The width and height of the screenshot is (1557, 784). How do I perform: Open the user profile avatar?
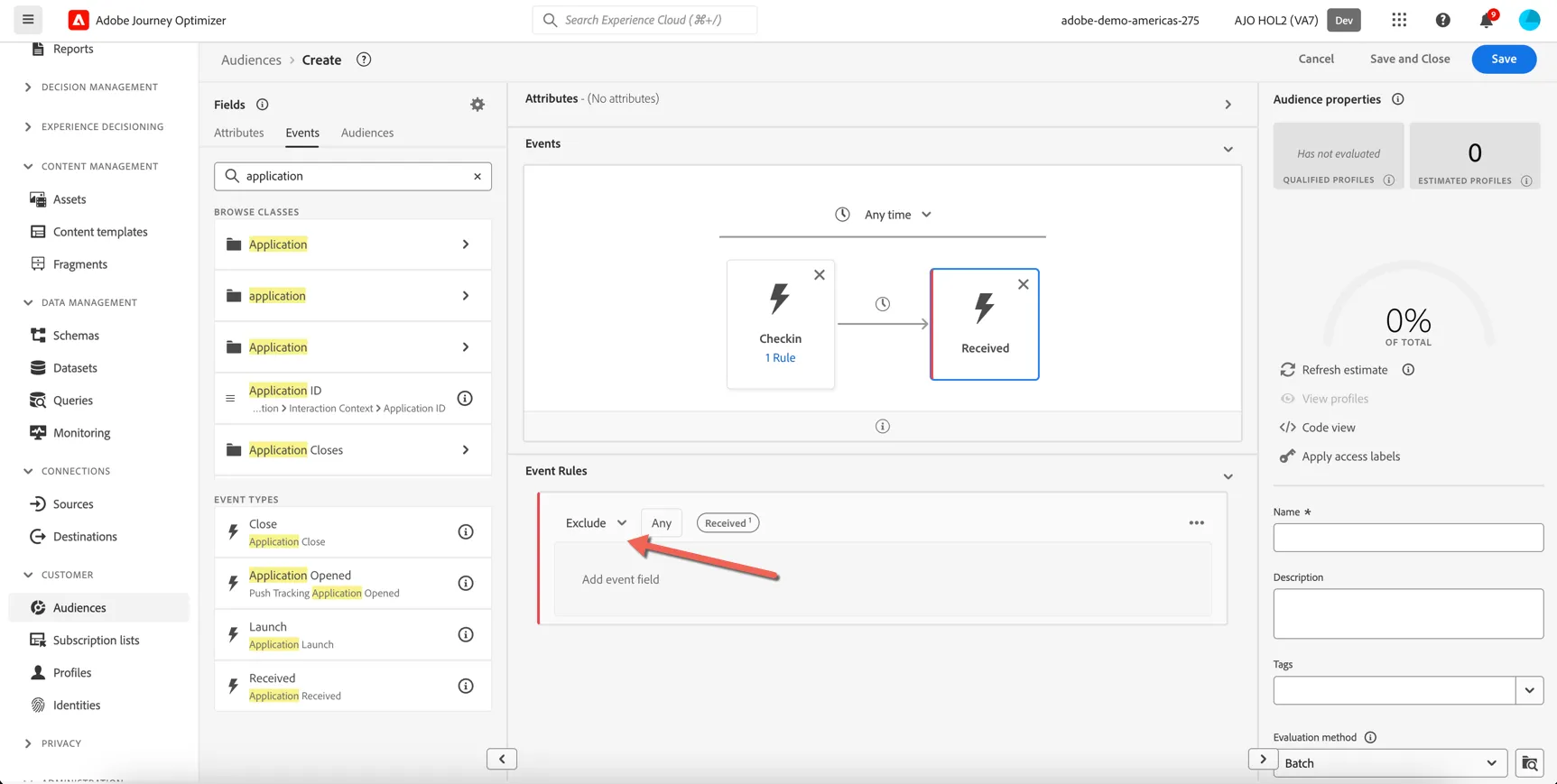tap(1529, 20)
